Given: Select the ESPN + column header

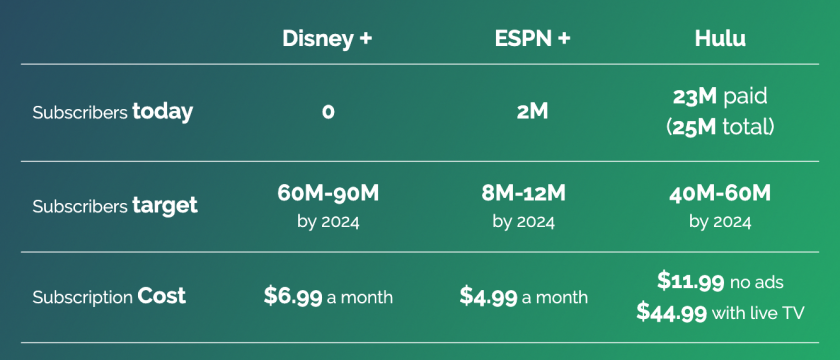Looking at the screenshot, I should click(x=532, y=39).
